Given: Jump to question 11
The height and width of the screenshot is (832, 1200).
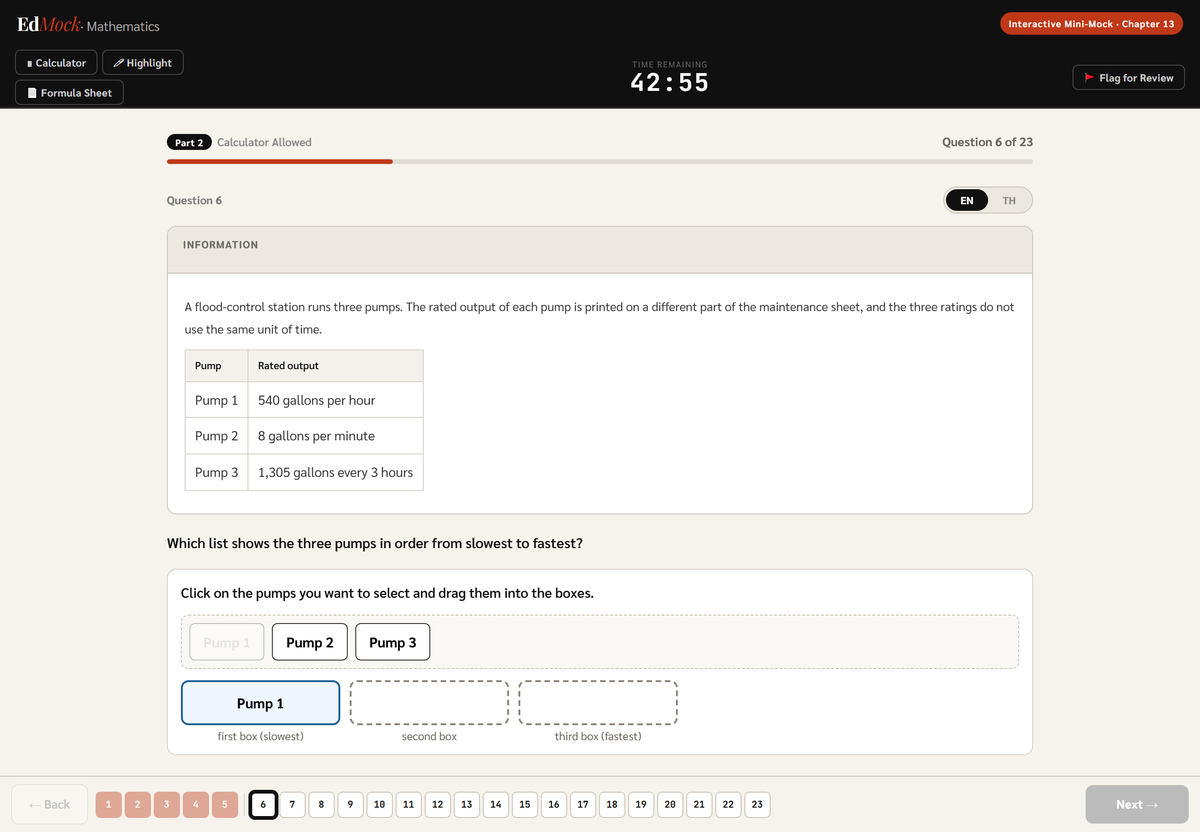Looking at the screenshot, I should click(408, 804).
